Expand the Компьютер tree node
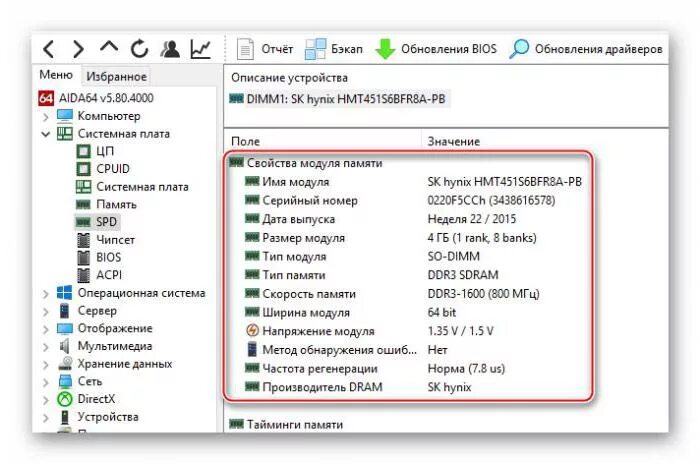This screenshot has width=700, height=464. [46, 117]
